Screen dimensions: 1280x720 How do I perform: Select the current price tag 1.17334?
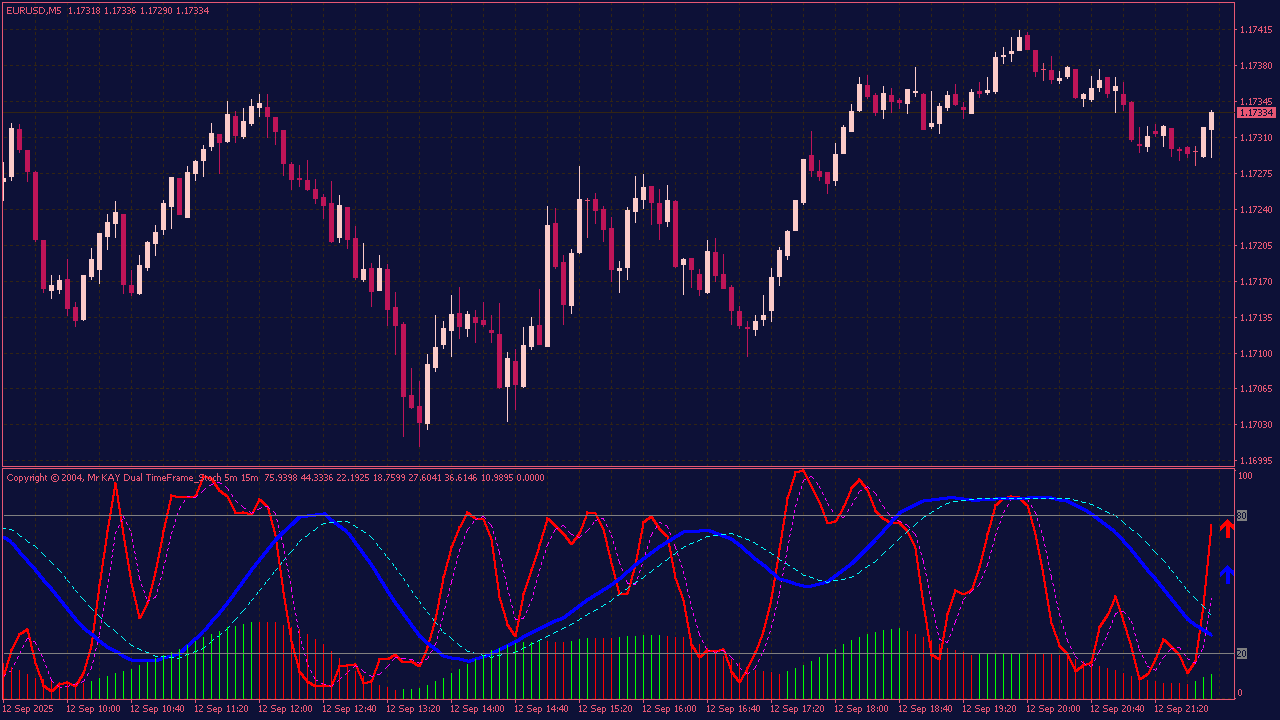click(x=1256, y=113)
